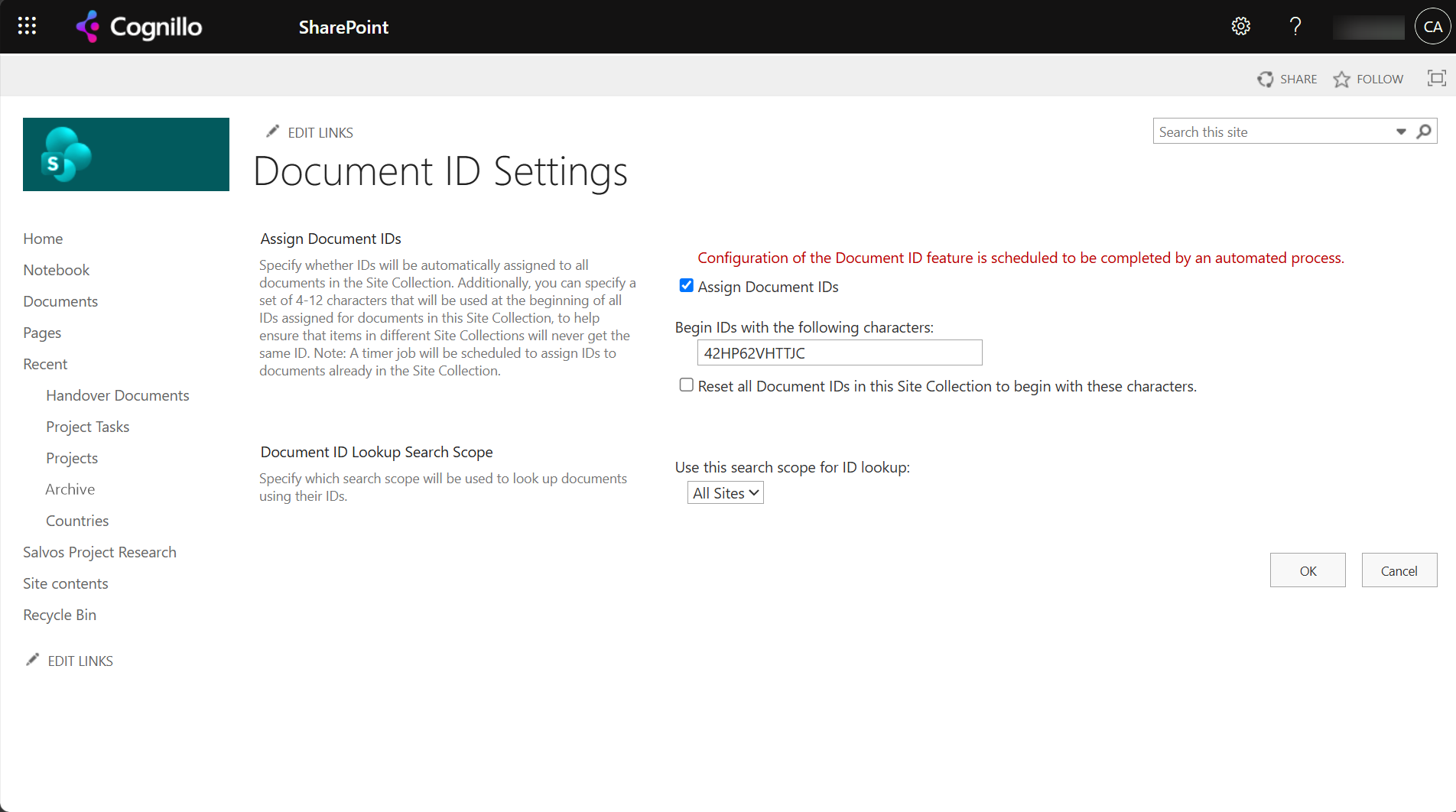1456x812 pixels.
Task: Click the FOLLOW text button
Action: click(1380, 80)
